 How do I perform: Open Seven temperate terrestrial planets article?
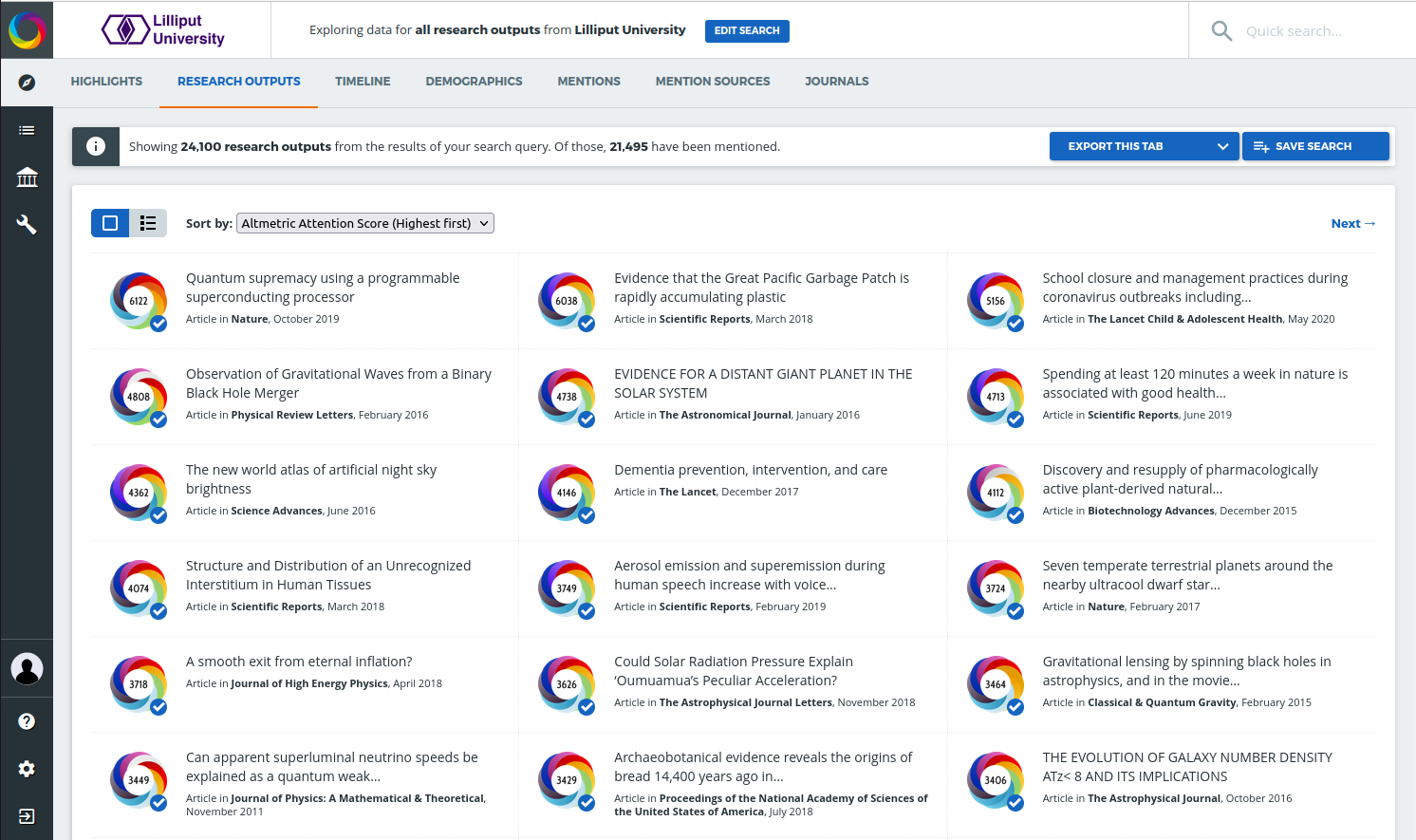(1187, 575)
